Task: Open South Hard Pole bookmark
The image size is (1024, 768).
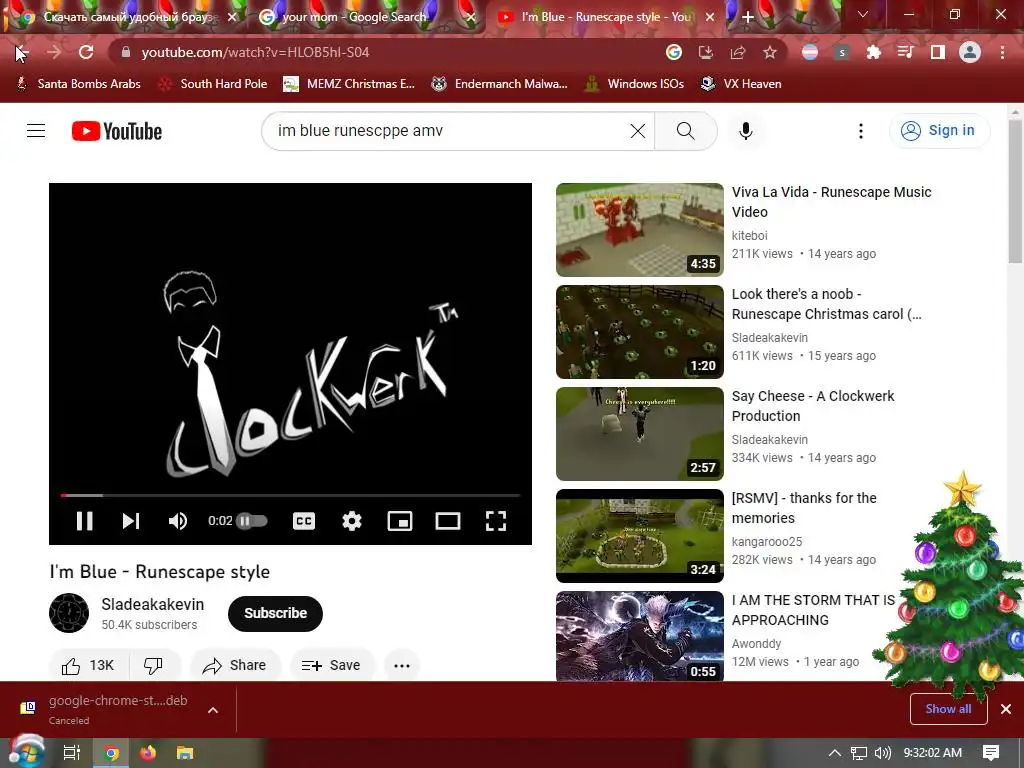Action: coord(214,84)
